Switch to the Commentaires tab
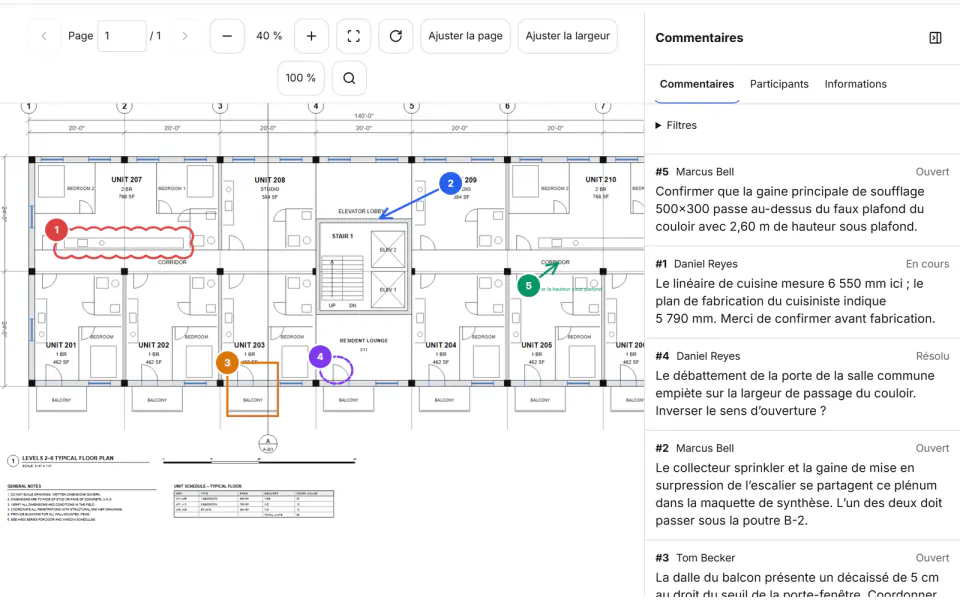Image resolution: width=960 pixels, height=600 pixels. click(x=697, y=84)
